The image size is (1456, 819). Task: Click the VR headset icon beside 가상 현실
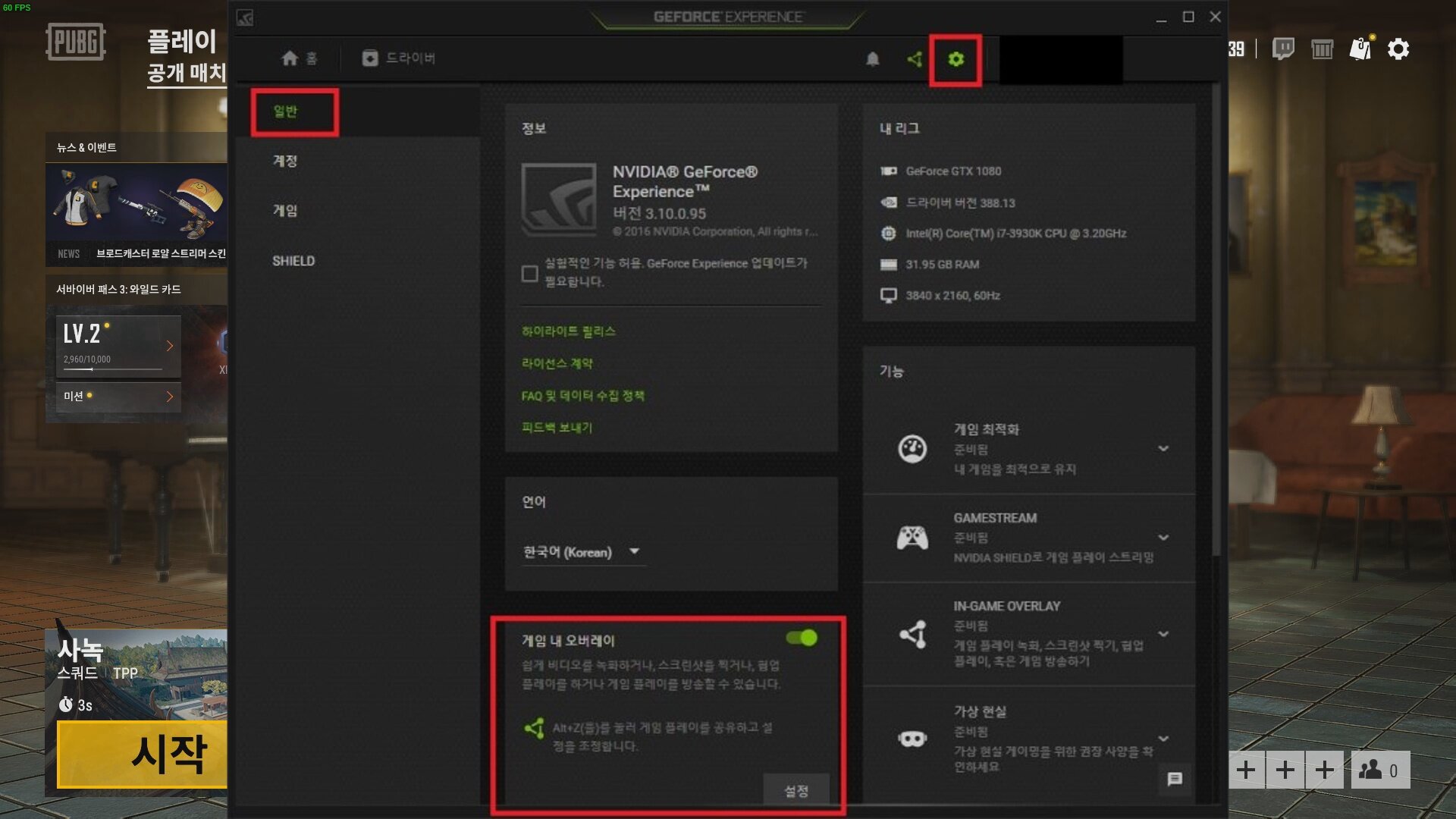tap(912, 739)
